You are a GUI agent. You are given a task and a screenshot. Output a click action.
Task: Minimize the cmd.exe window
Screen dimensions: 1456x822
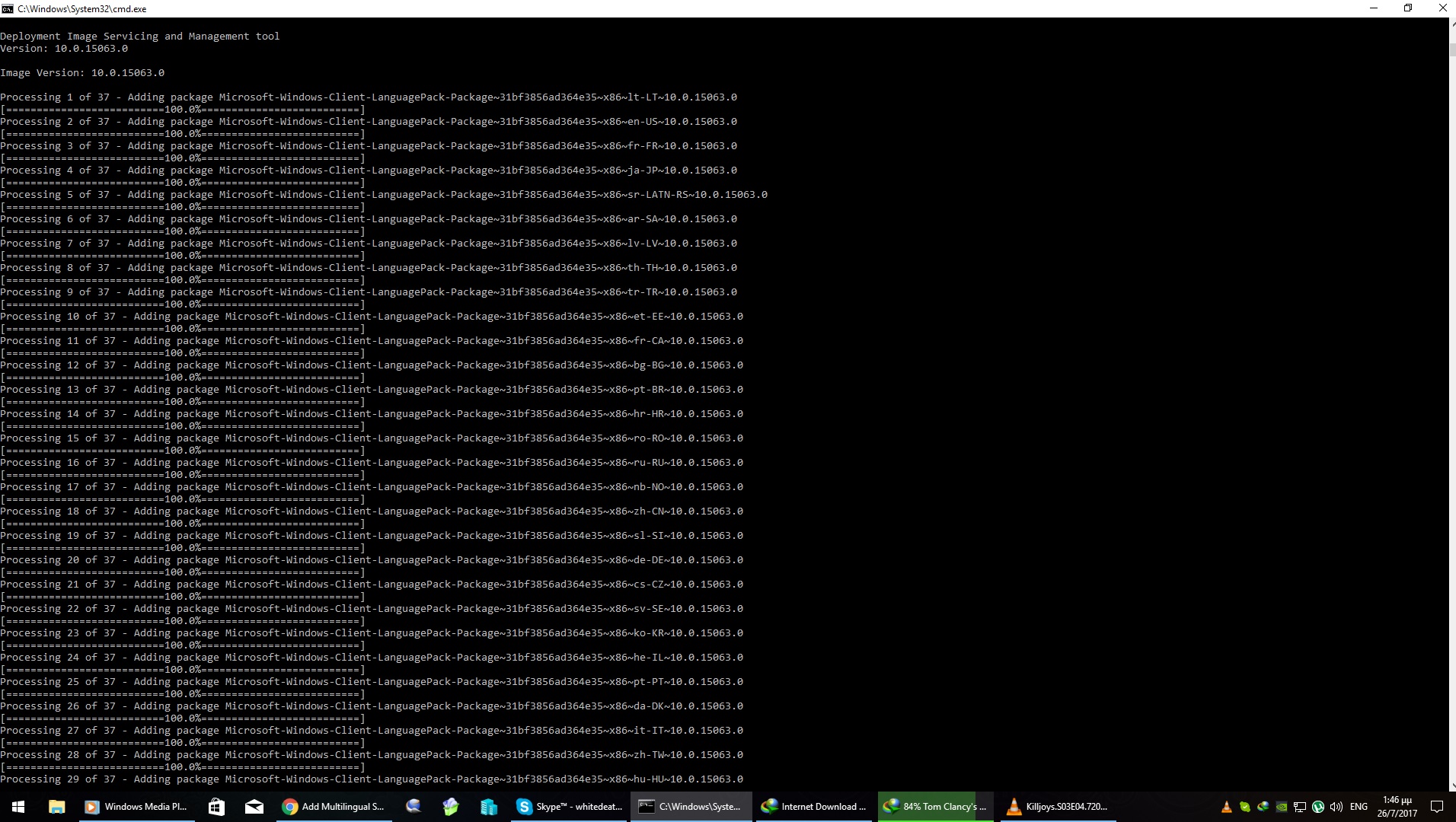pyautogui.click(x=1374, y=8)
